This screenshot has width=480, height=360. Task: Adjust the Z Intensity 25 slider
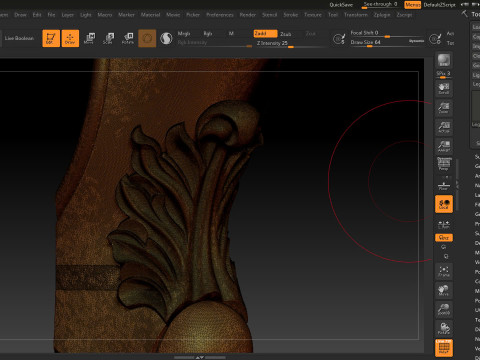point(290,43)
